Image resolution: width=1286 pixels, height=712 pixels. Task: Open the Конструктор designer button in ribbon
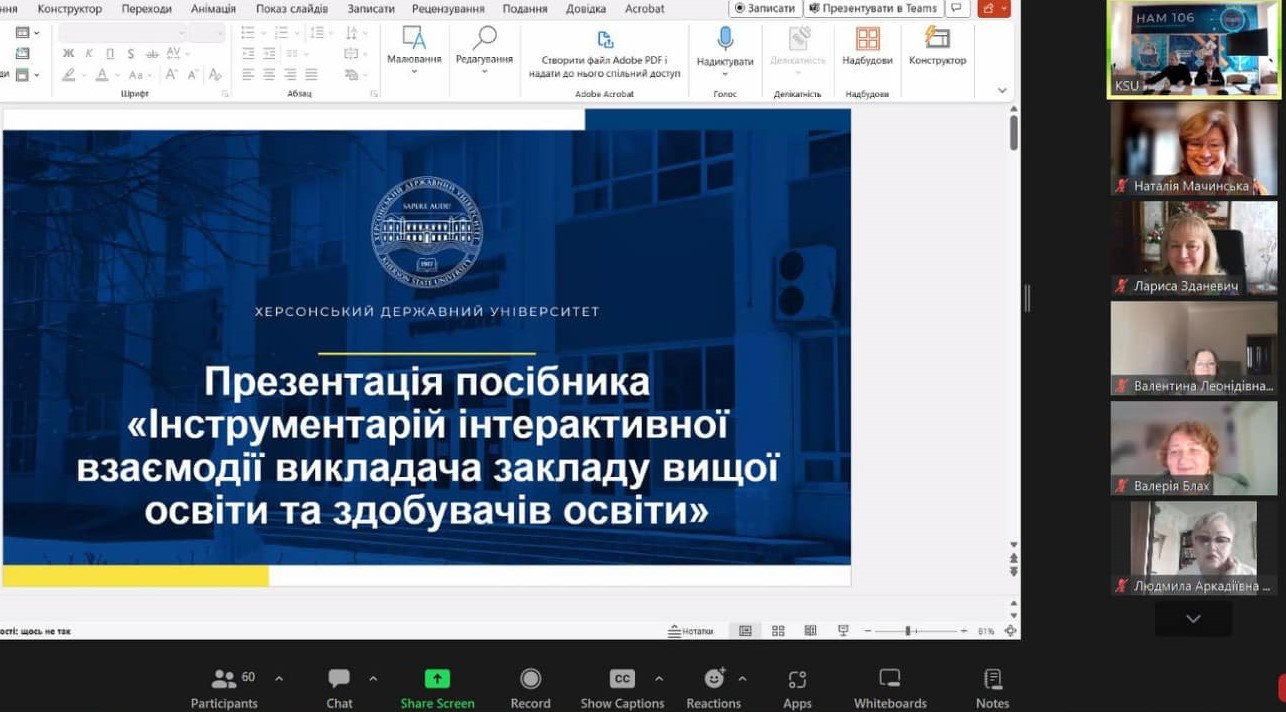click(x=937, y=47)
